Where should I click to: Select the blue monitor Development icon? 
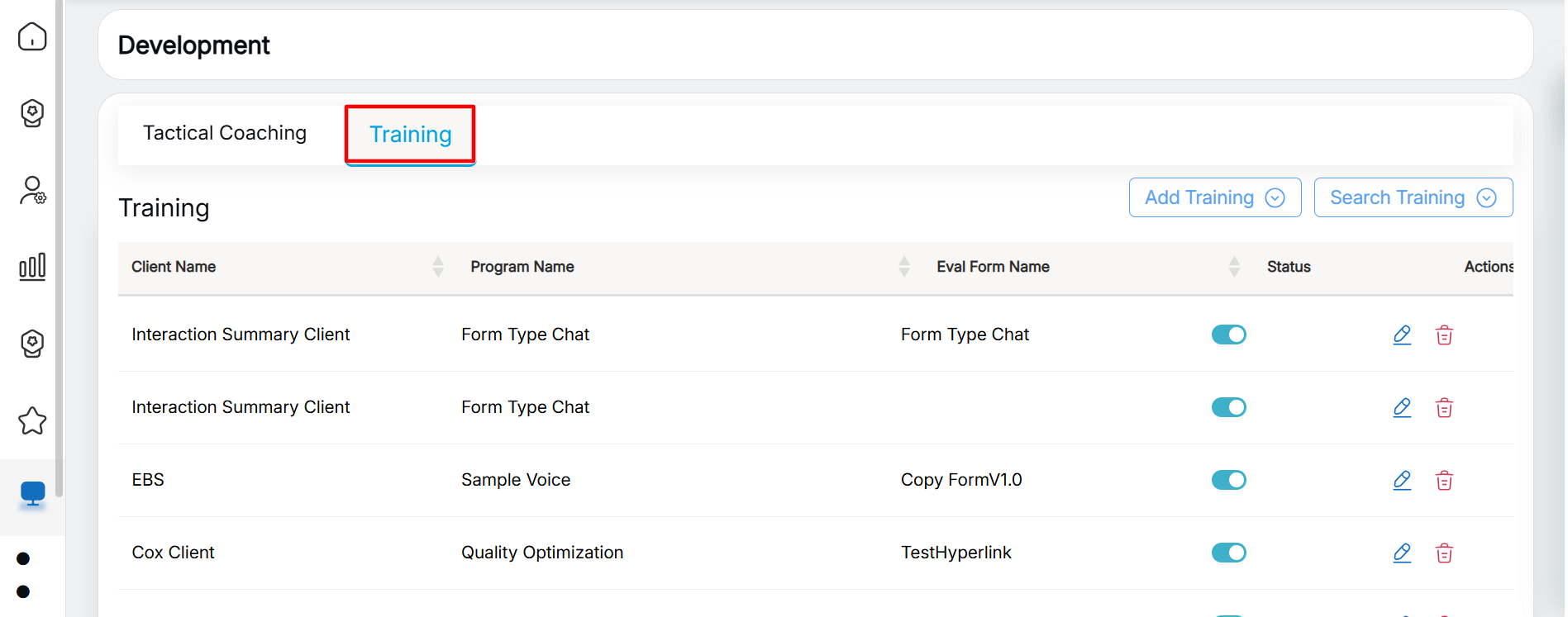pos(32,494)
